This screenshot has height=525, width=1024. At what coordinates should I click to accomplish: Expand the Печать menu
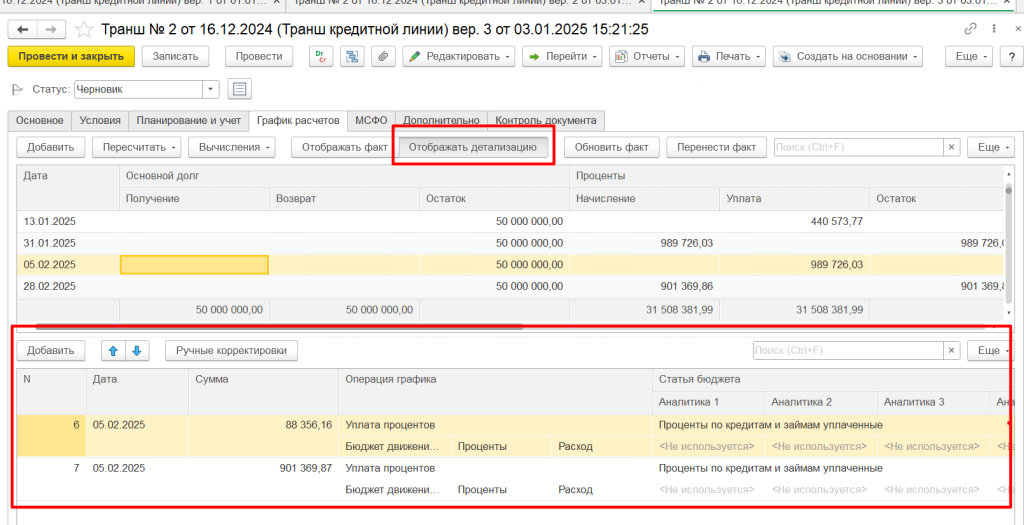click(x=729, y=56)
